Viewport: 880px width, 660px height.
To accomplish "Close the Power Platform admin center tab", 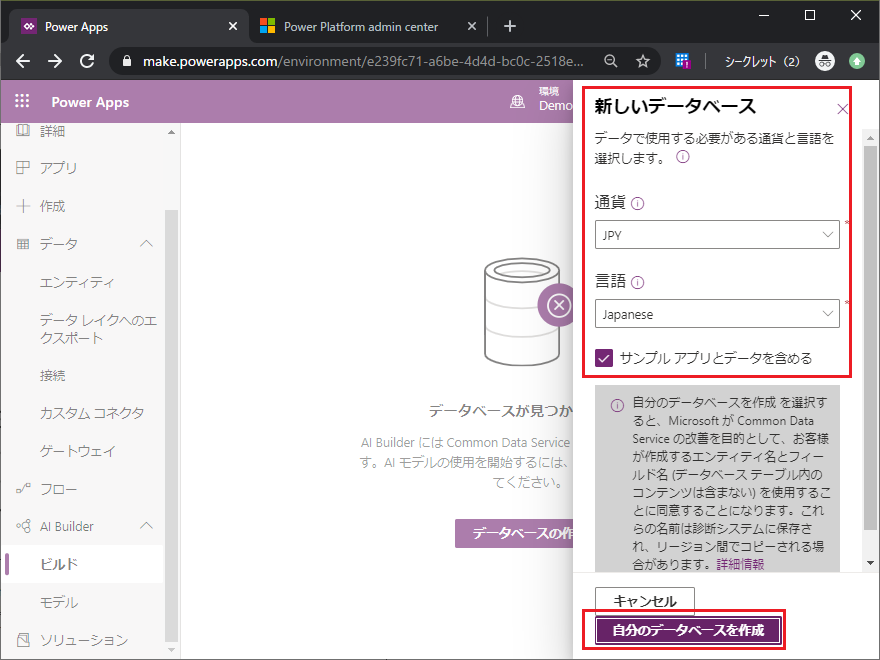I will 472,26.
